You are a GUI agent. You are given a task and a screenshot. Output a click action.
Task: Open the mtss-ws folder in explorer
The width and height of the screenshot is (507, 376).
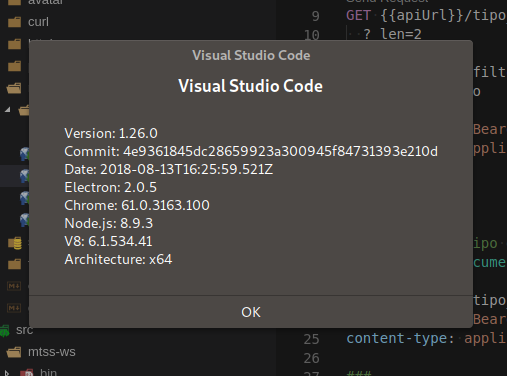(x=52, y=352)
